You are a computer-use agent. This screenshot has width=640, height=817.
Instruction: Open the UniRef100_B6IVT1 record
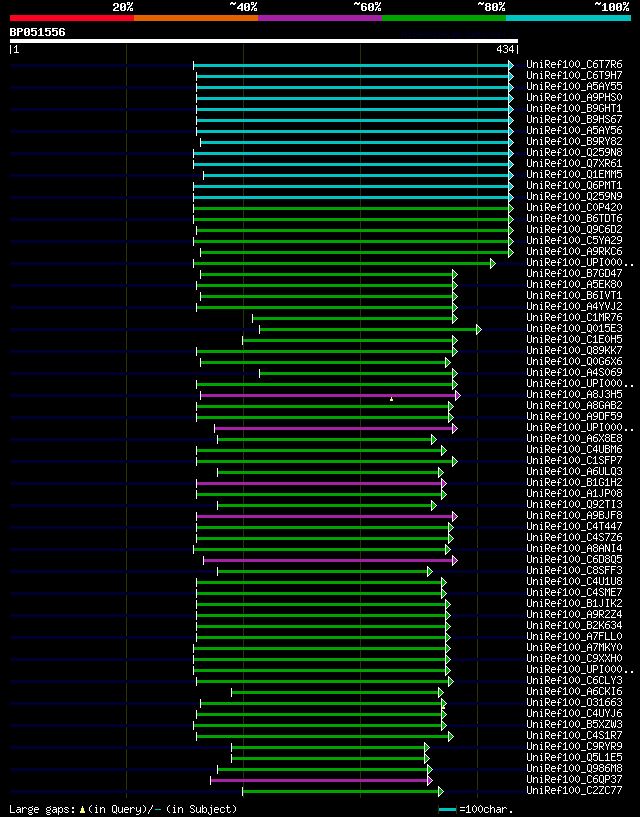574,295
